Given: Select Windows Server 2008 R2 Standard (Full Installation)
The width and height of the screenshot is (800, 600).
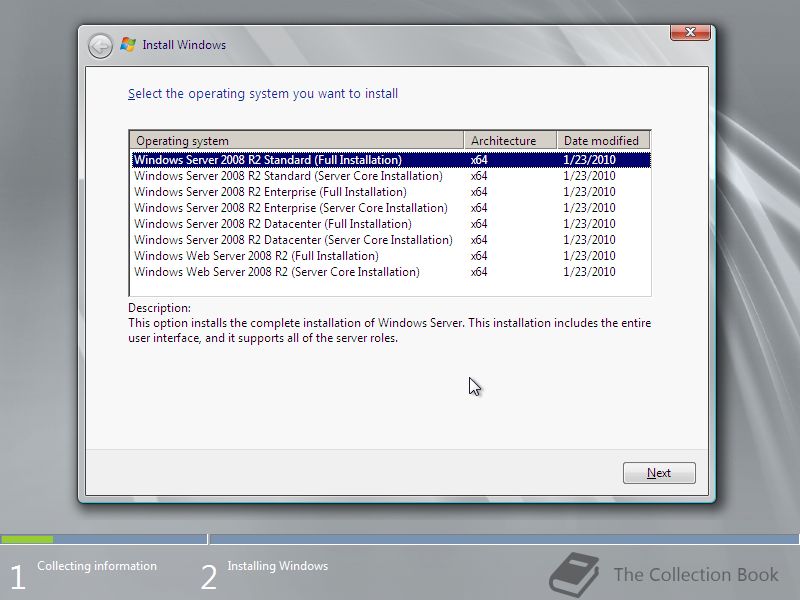Looking at the screenshot, I should point(391,160).
